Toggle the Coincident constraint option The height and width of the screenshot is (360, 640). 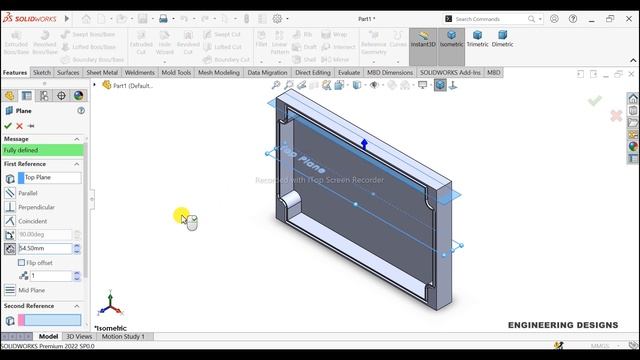tap(10, 221)
